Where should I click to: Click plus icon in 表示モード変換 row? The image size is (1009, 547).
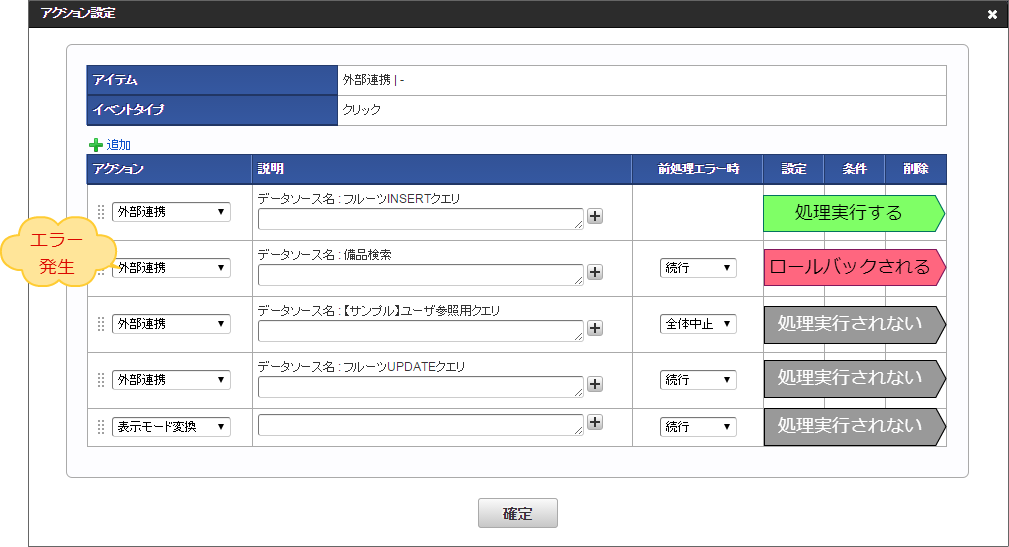pyautogui.click(x=594, y=422)
